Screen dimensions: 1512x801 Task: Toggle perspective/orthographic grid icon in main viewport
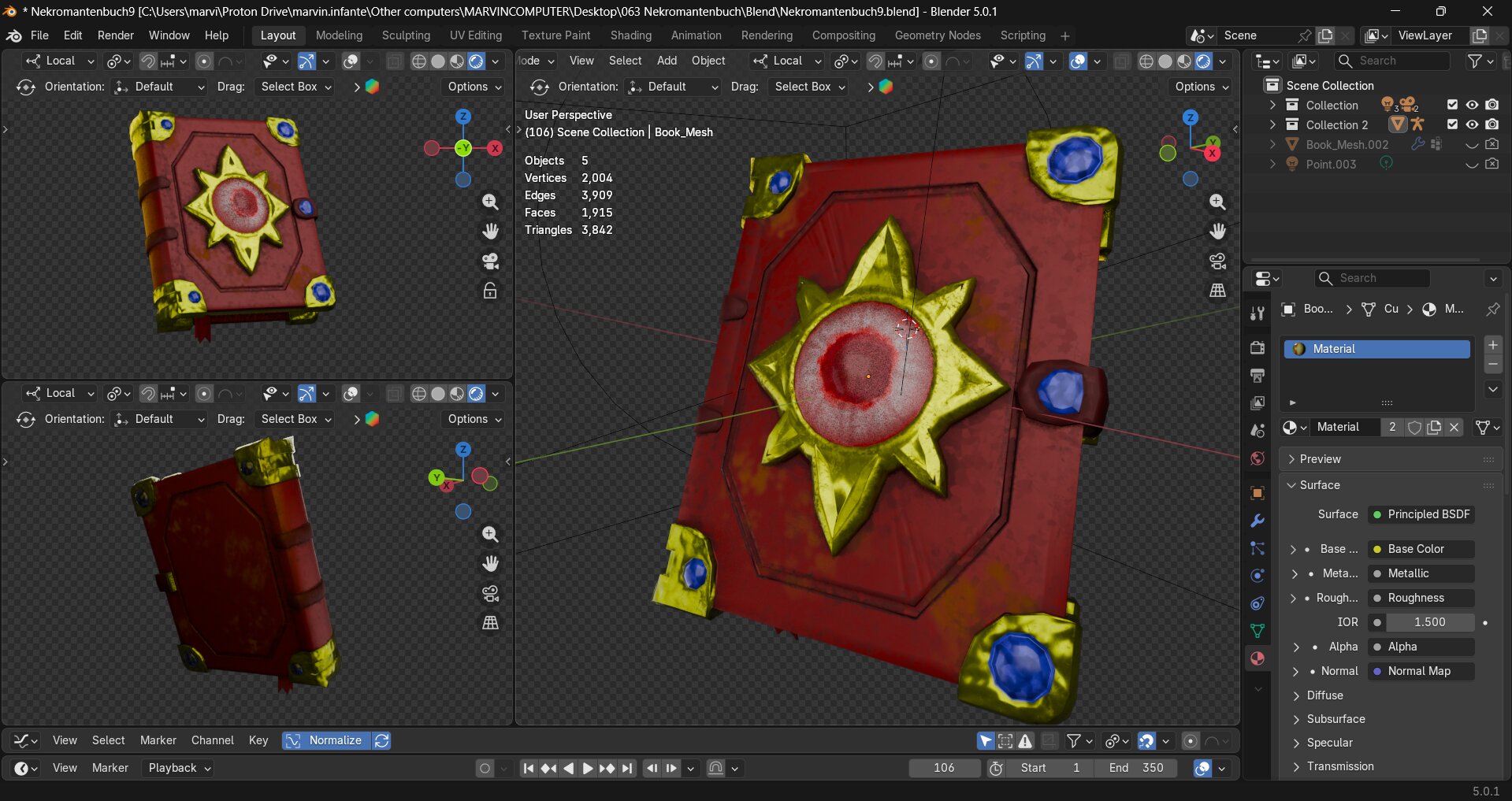click(x=1217, y=290)
